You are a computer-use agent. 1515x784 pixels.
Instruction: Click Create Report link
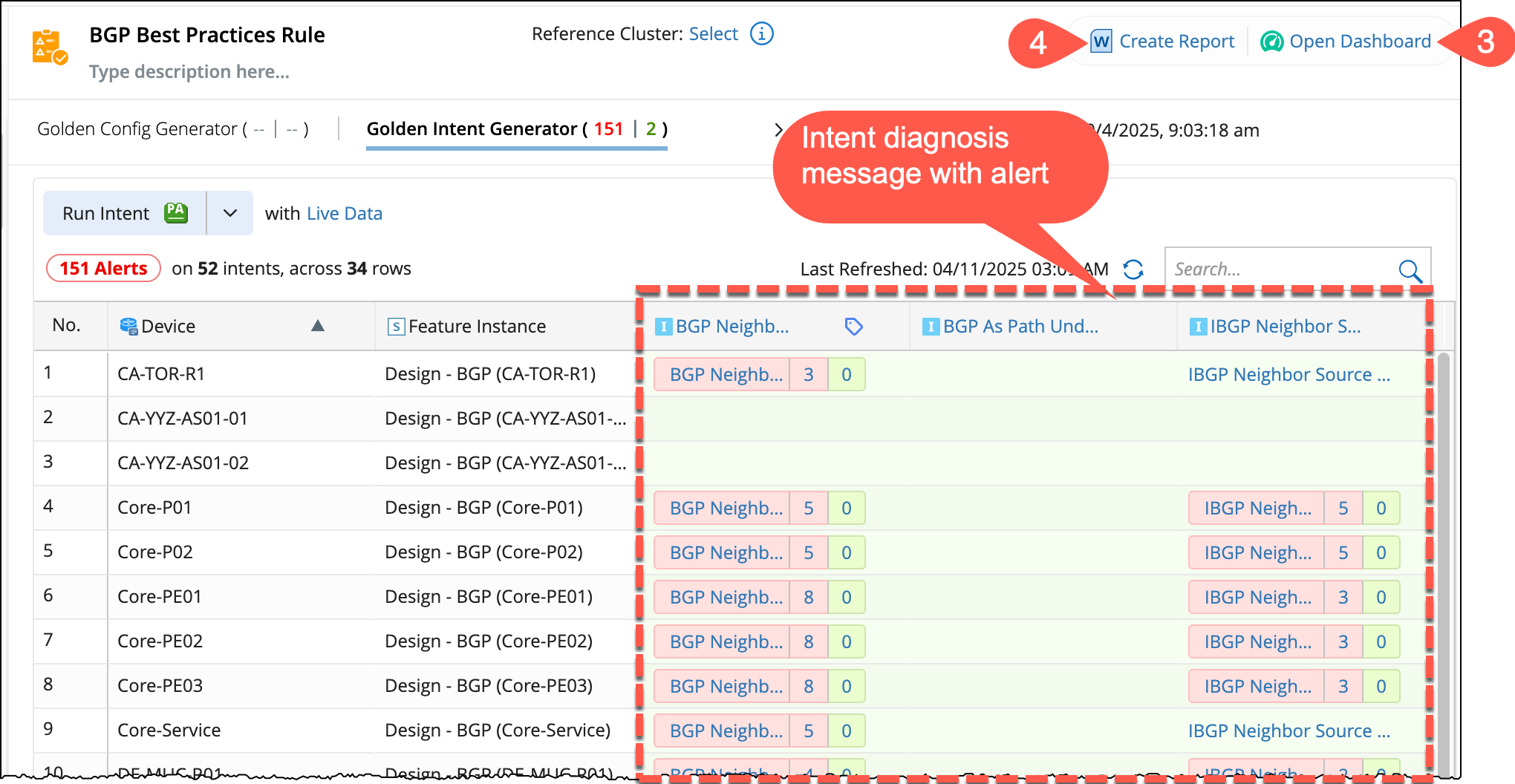click(1176, 42)
